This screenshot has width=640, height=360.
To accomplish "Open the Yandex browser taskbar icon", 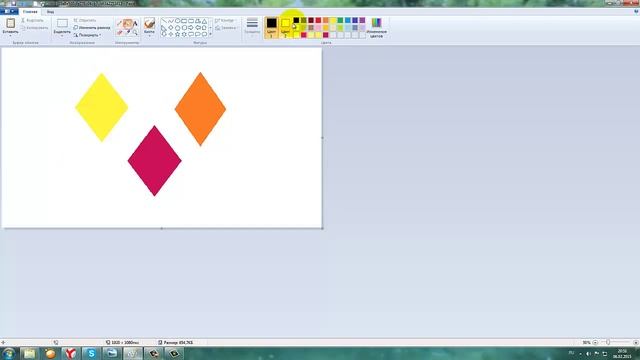I will pos(71,353).
